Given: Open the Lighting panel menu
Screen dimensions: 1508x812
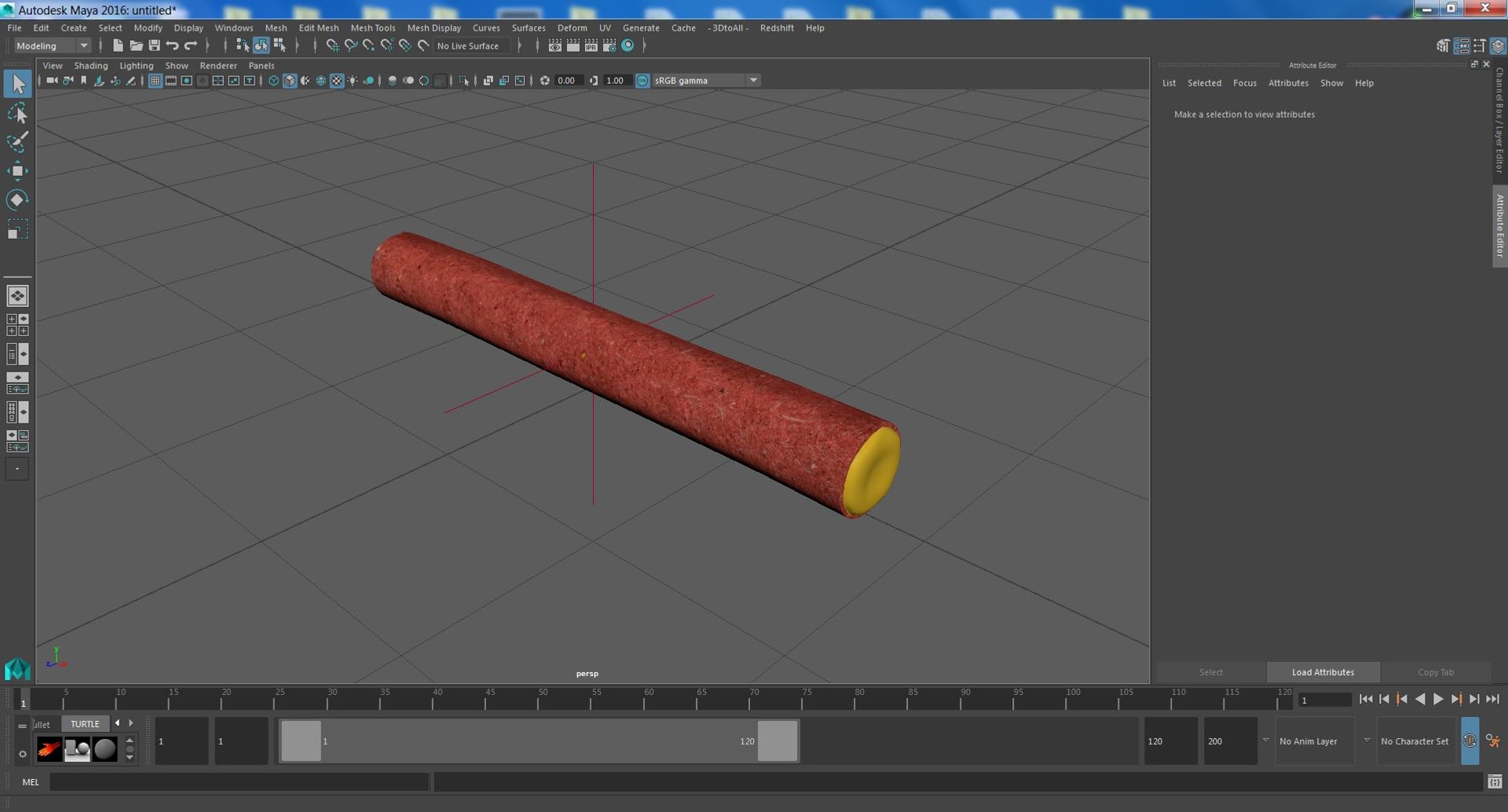Looking at the screenshot, I should pos(137,65).
